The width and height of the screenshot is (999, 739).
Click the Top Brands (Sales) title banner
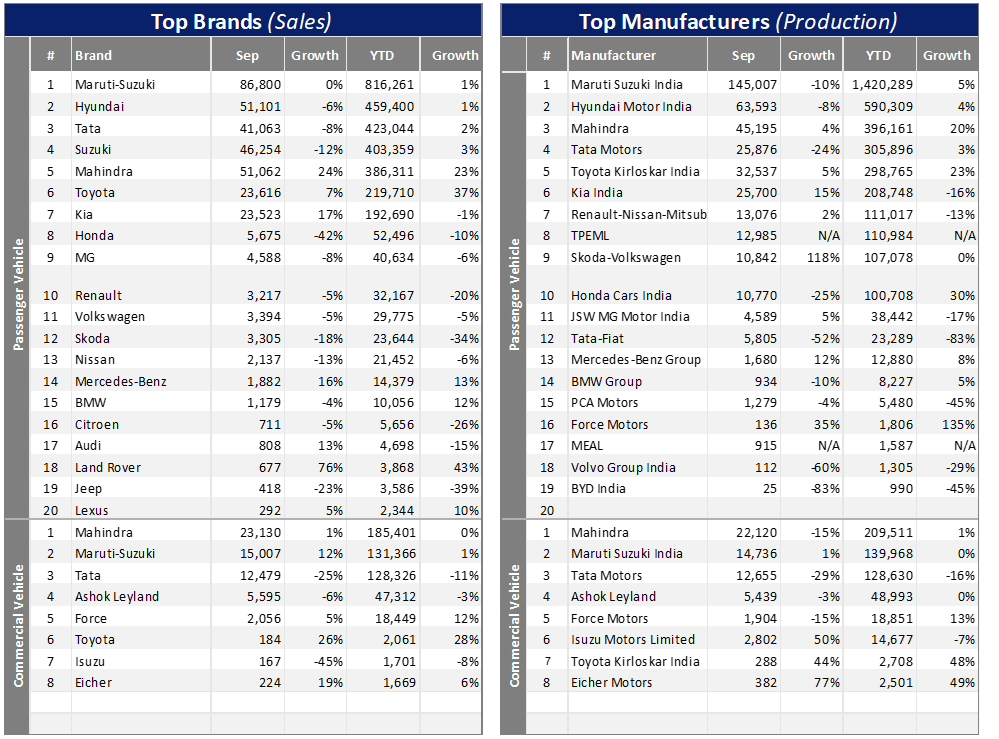click(x=241, y=20)
